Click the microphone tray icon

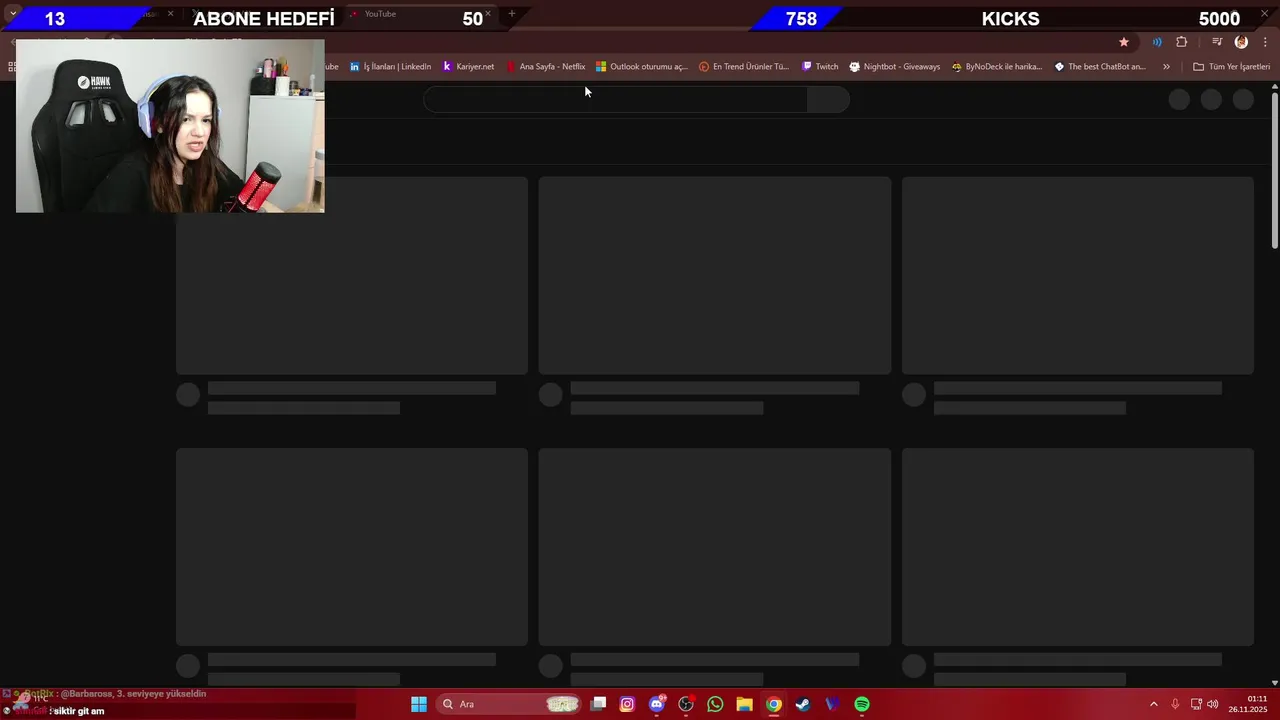[1175, 704]
